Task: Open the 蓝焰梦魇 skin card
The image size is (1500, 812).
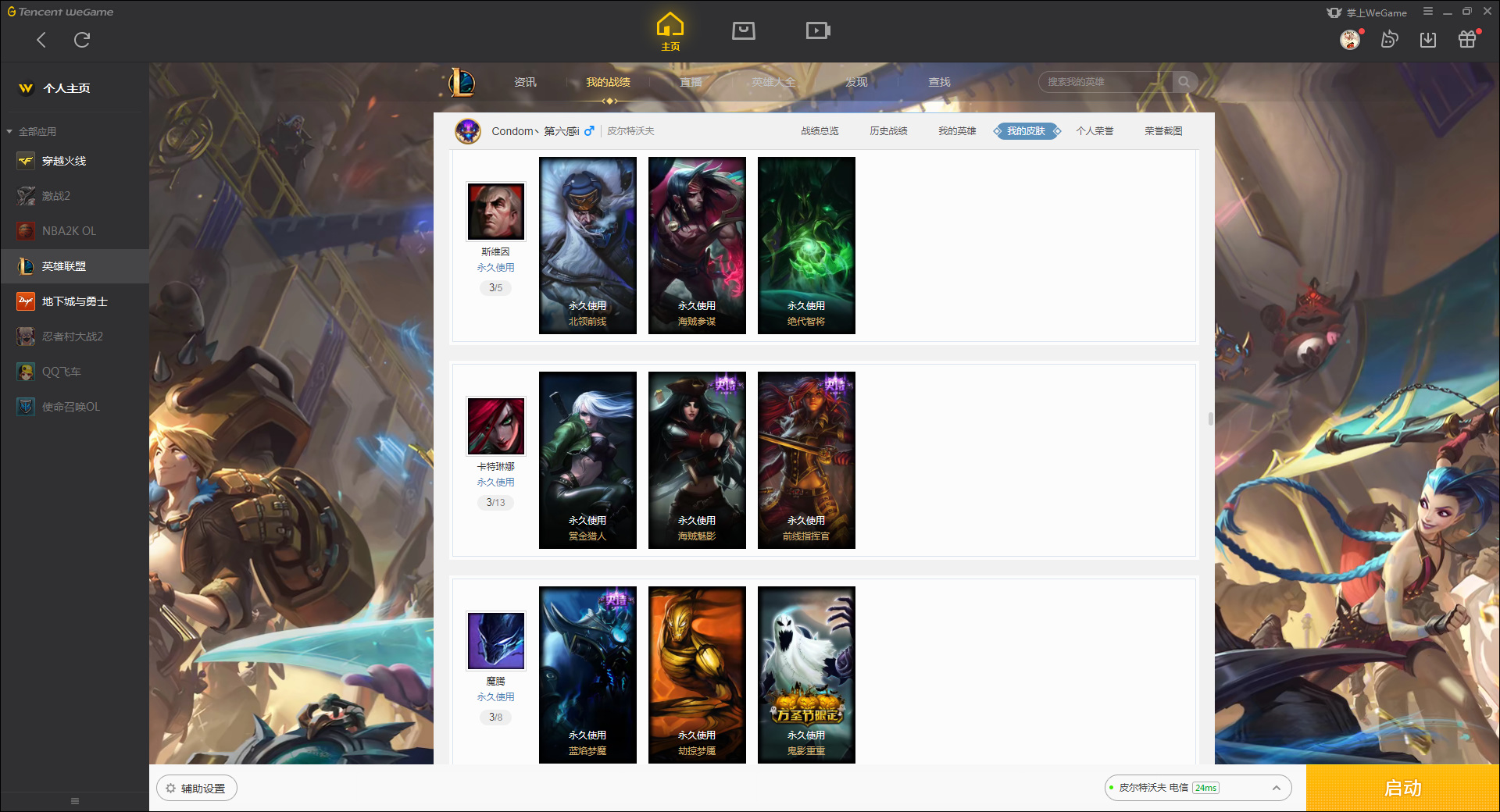Action: (587, 675)
